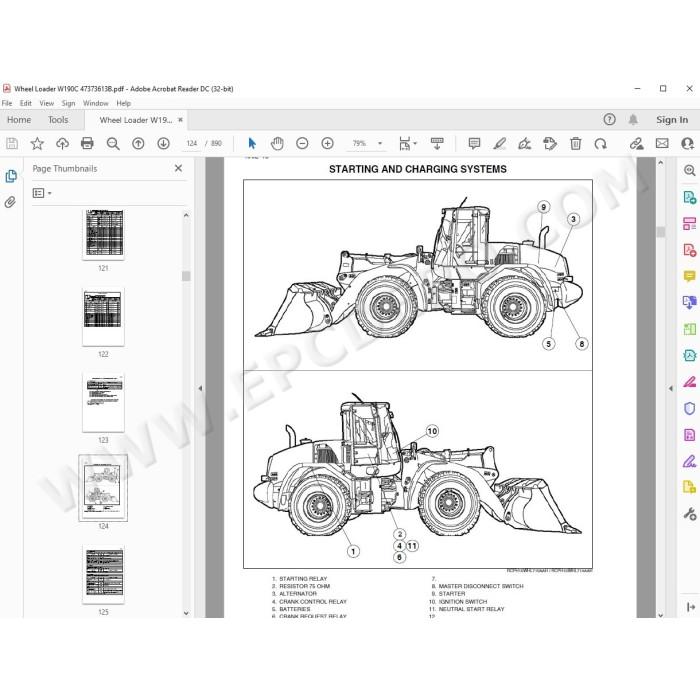Click the document scroll up arrow

coord(661,162)
